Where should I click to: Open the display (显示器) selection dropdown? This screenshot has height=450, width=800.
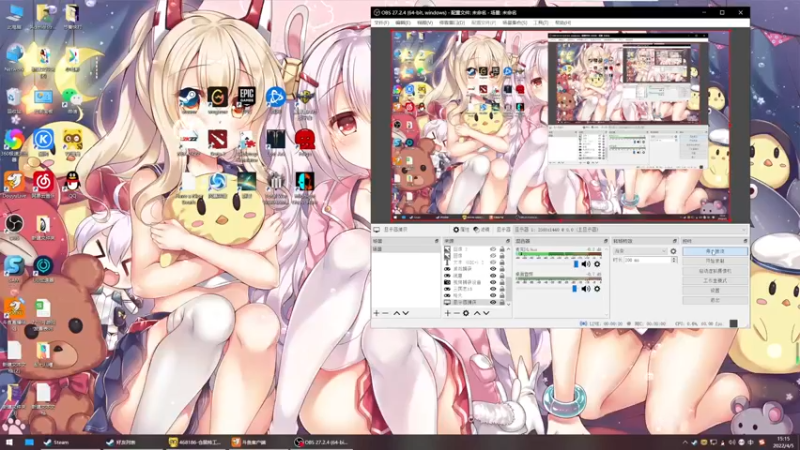coord(631,230)
